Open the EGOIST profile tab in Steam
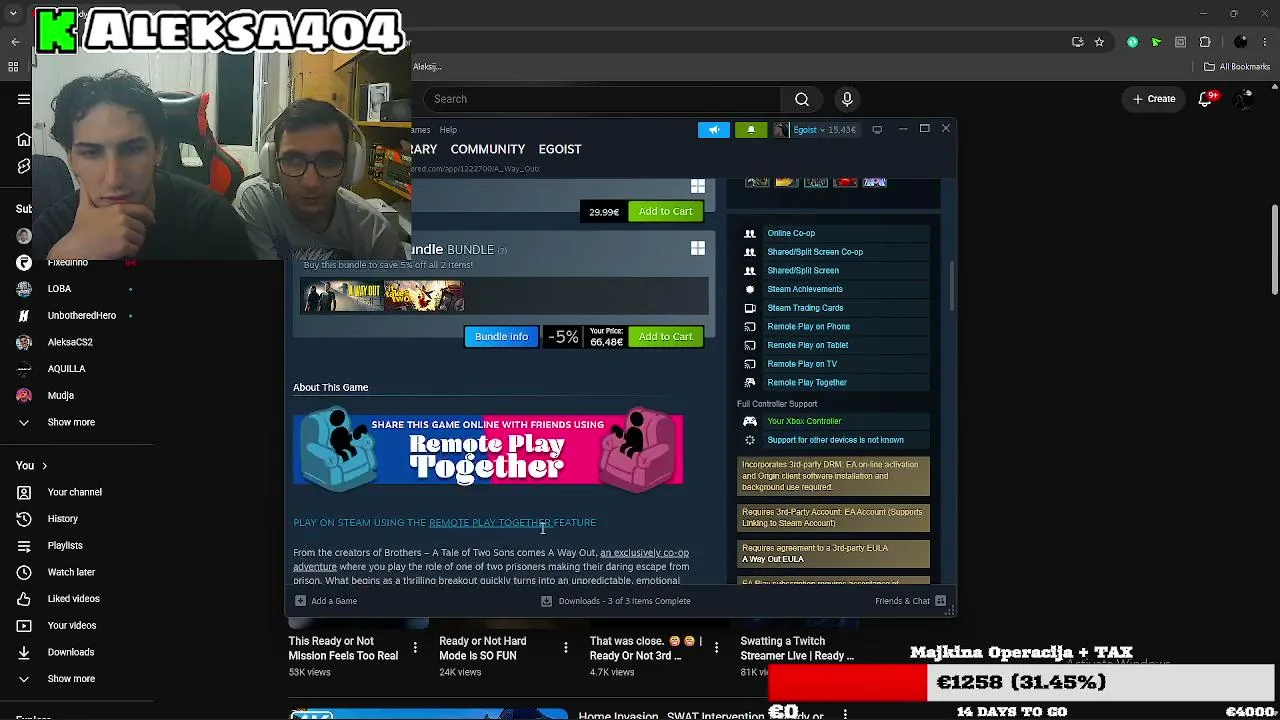 click(x=560, y=149)
